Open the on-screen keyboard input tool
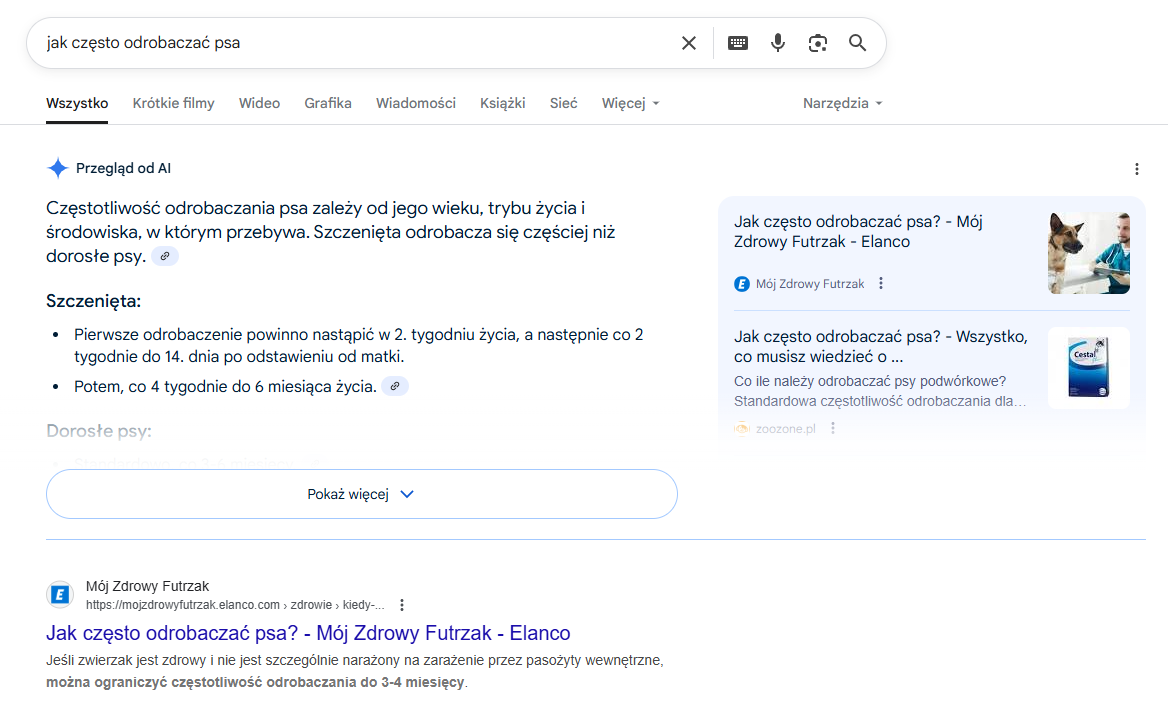1168x710 pixels. tap(738, 43)
